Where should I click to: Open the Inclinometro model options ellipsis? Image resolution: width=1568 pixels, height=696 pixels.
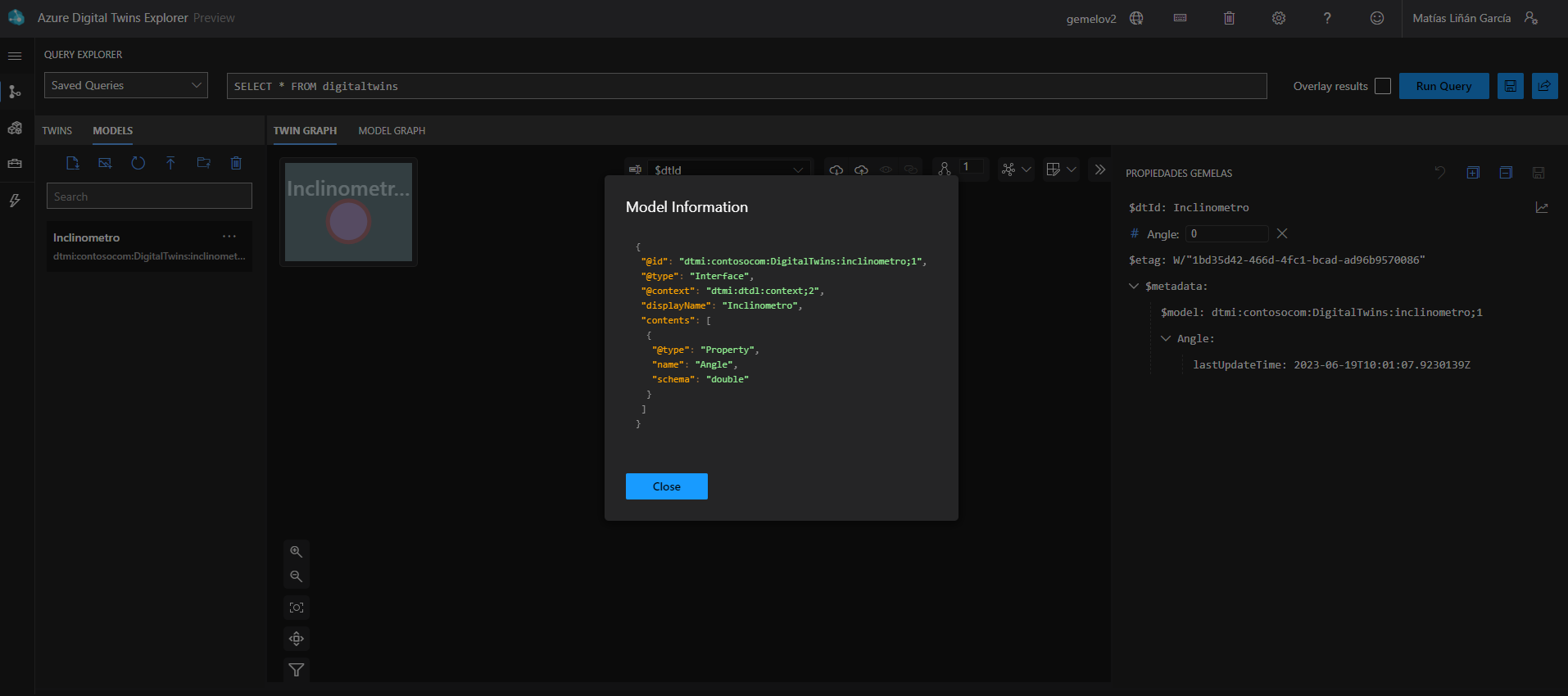click(x=229, y=237)
